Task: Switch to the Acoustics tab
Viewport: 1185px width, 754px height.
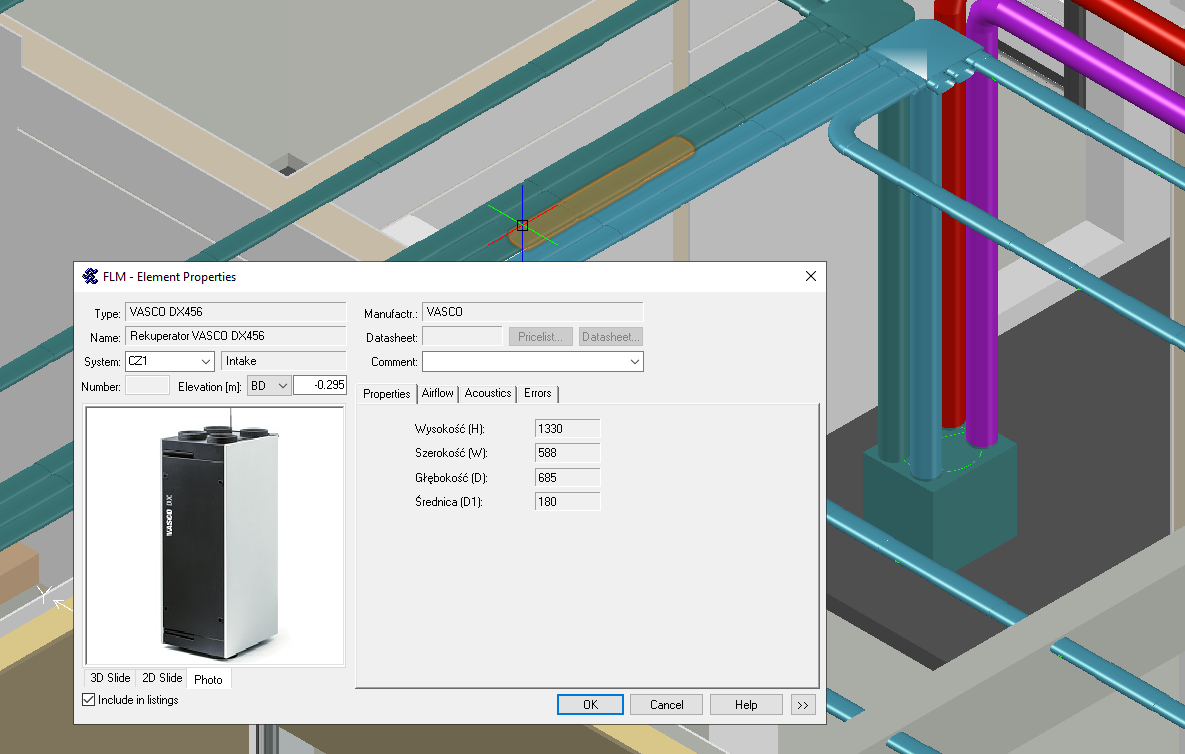Action: click(488, 393)
